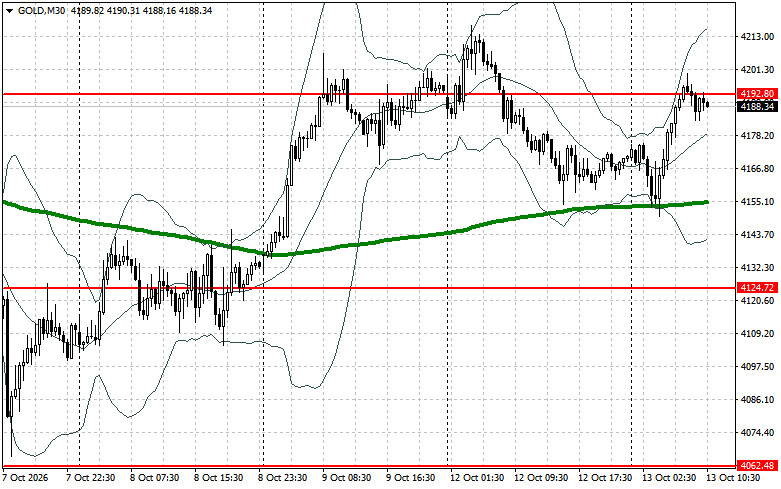Click the 4155.10 price scale value
781x489 pixels.
[758, 202]
